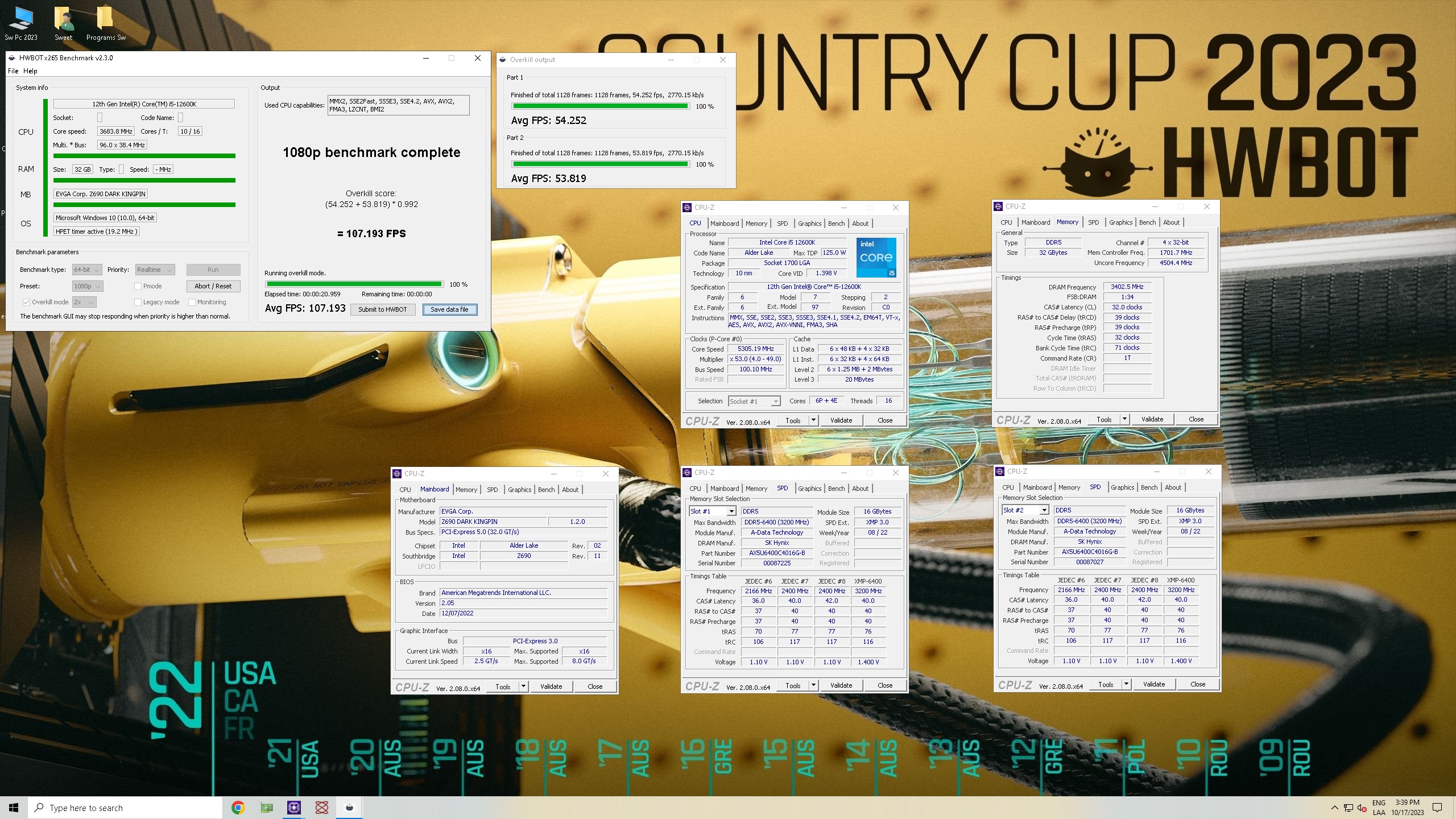This screenshot has width=1456, height=819.
Task: Click Submit to HWBOT button
Action: (x=383, y=309)
